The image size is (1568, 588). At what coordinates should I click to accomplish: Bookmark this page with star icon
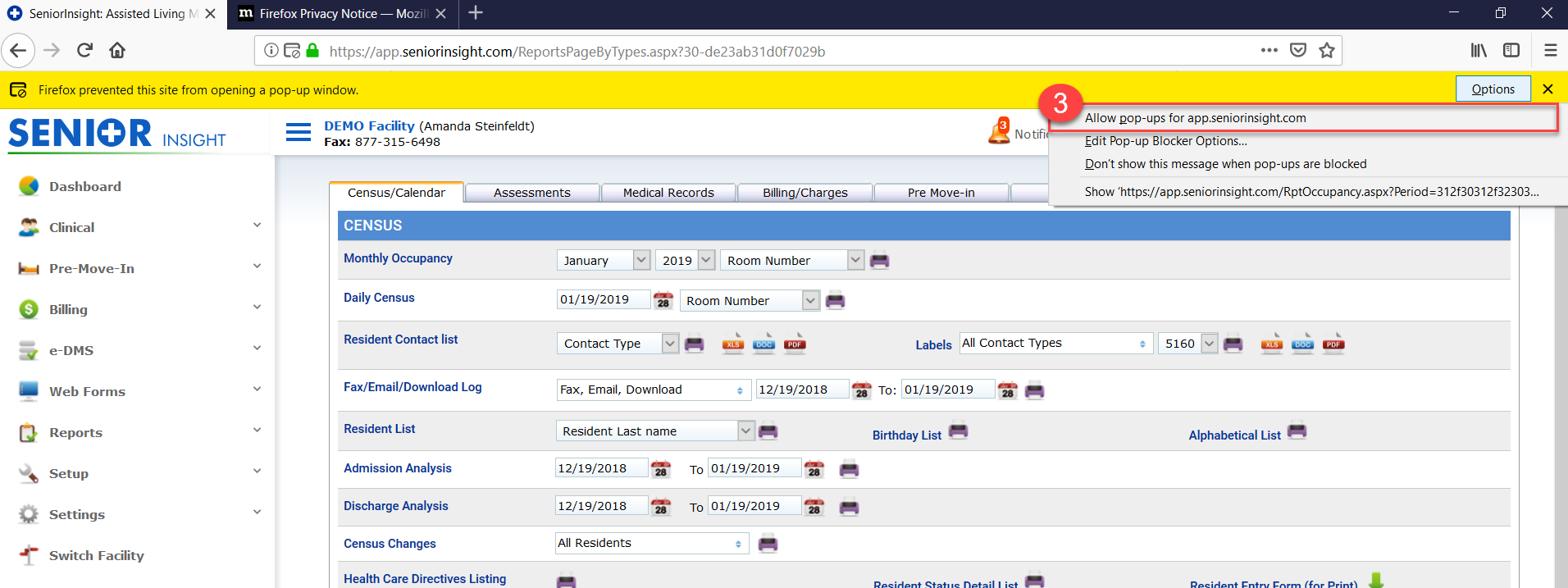pos(1327,50)
